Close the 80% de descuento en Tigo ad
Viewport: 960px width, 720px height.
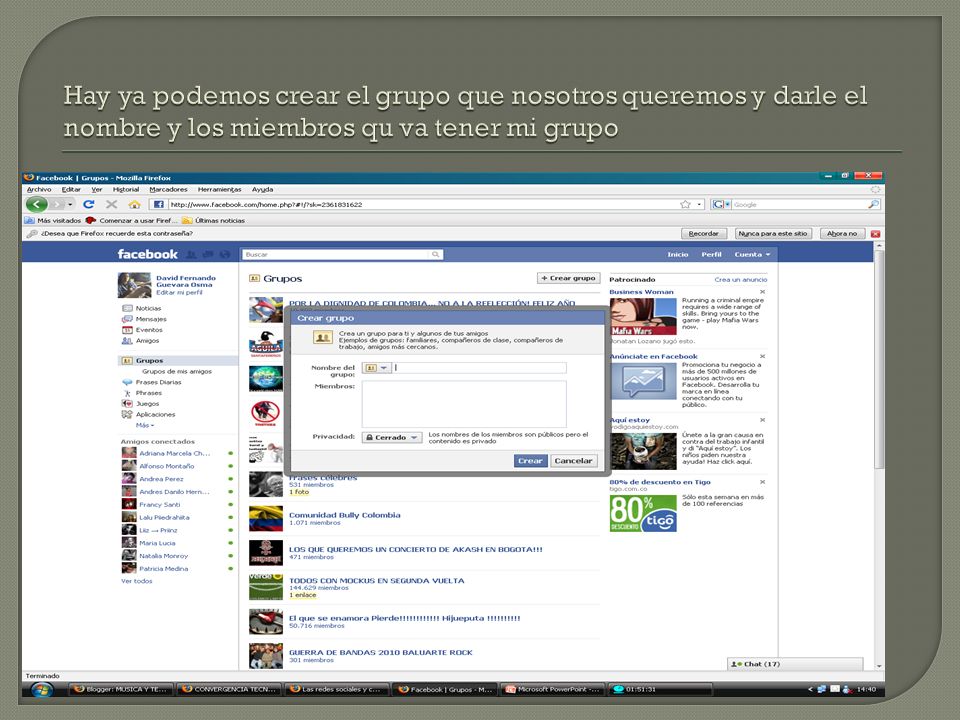pyautogui.click(x=762, y=482)
